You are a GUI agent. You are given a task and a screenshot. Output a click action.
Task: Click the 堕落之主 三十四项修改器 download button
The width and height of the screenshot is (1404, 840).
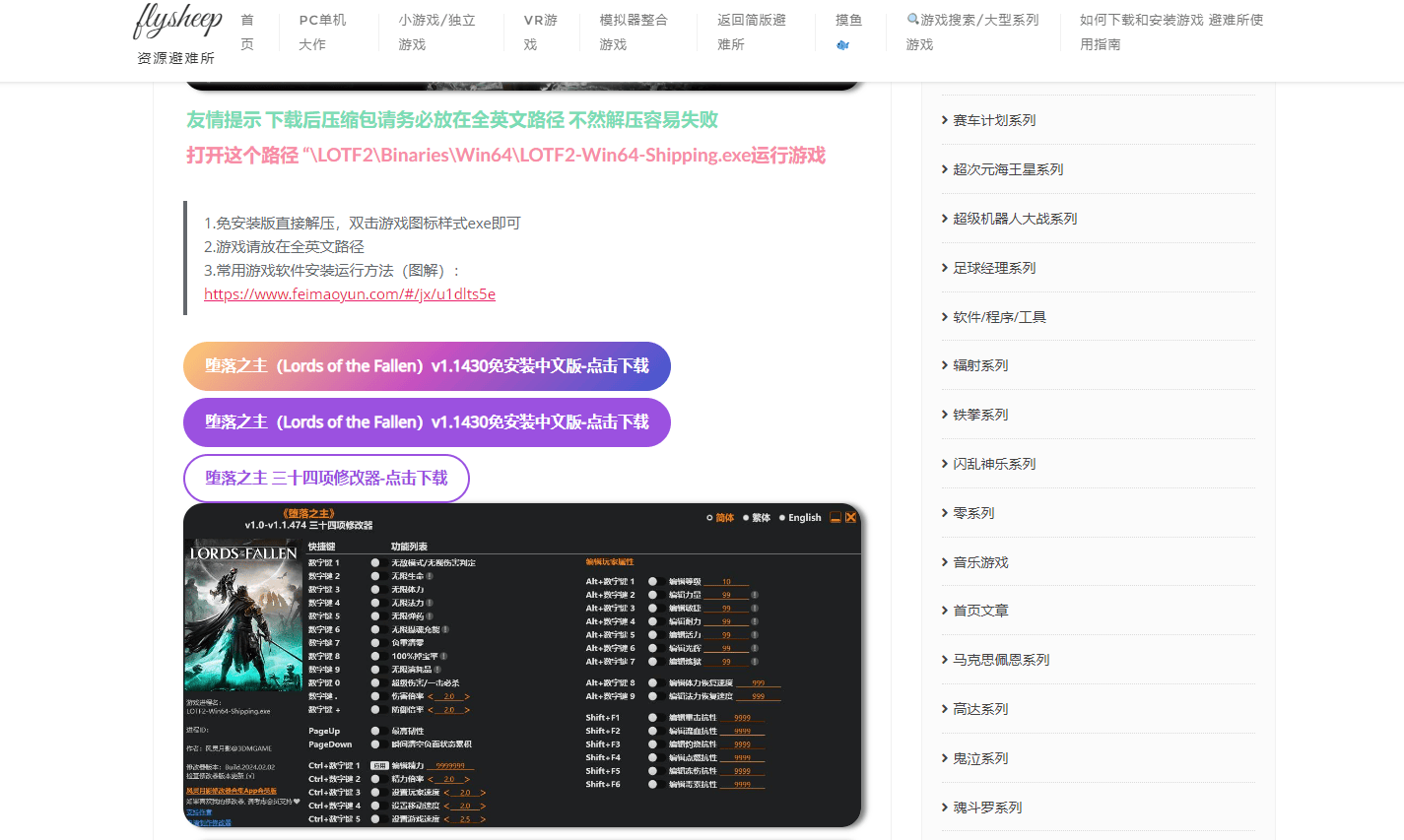click(326, 478)
